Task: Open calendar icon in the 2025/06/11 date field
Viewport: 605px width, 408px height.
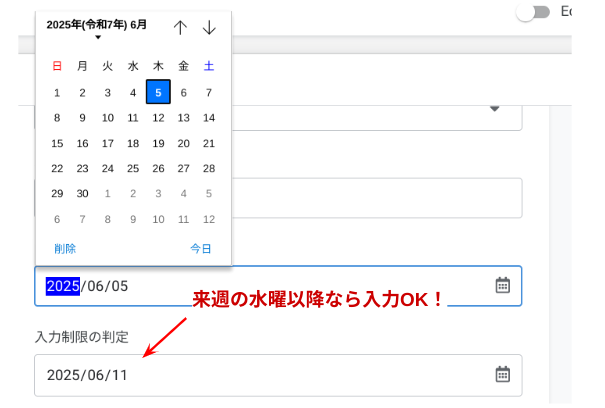Action: 502,374
